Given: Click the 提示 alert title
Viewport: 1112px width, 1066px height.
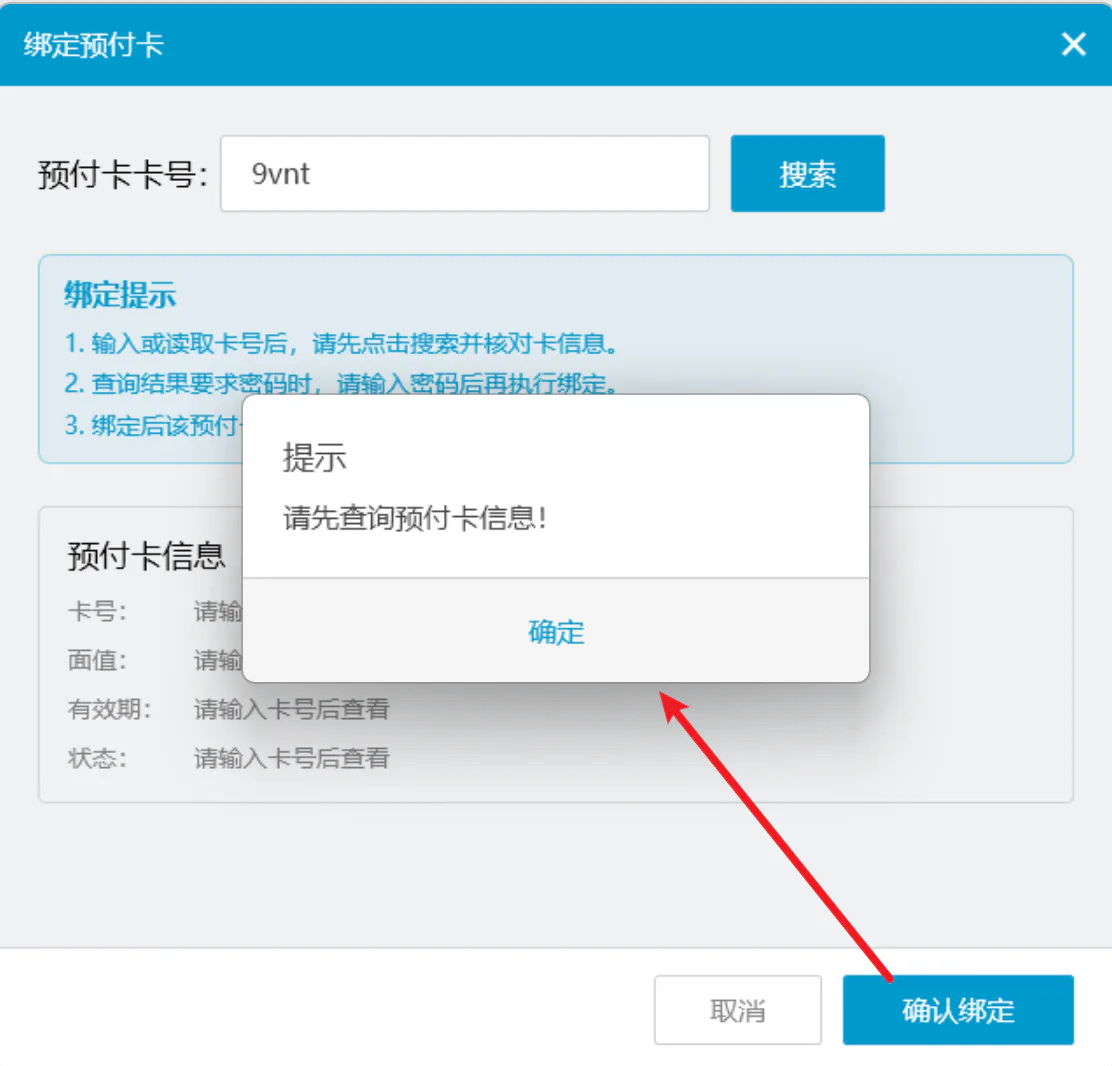Looking at the screenshot, I should [315, 457].
